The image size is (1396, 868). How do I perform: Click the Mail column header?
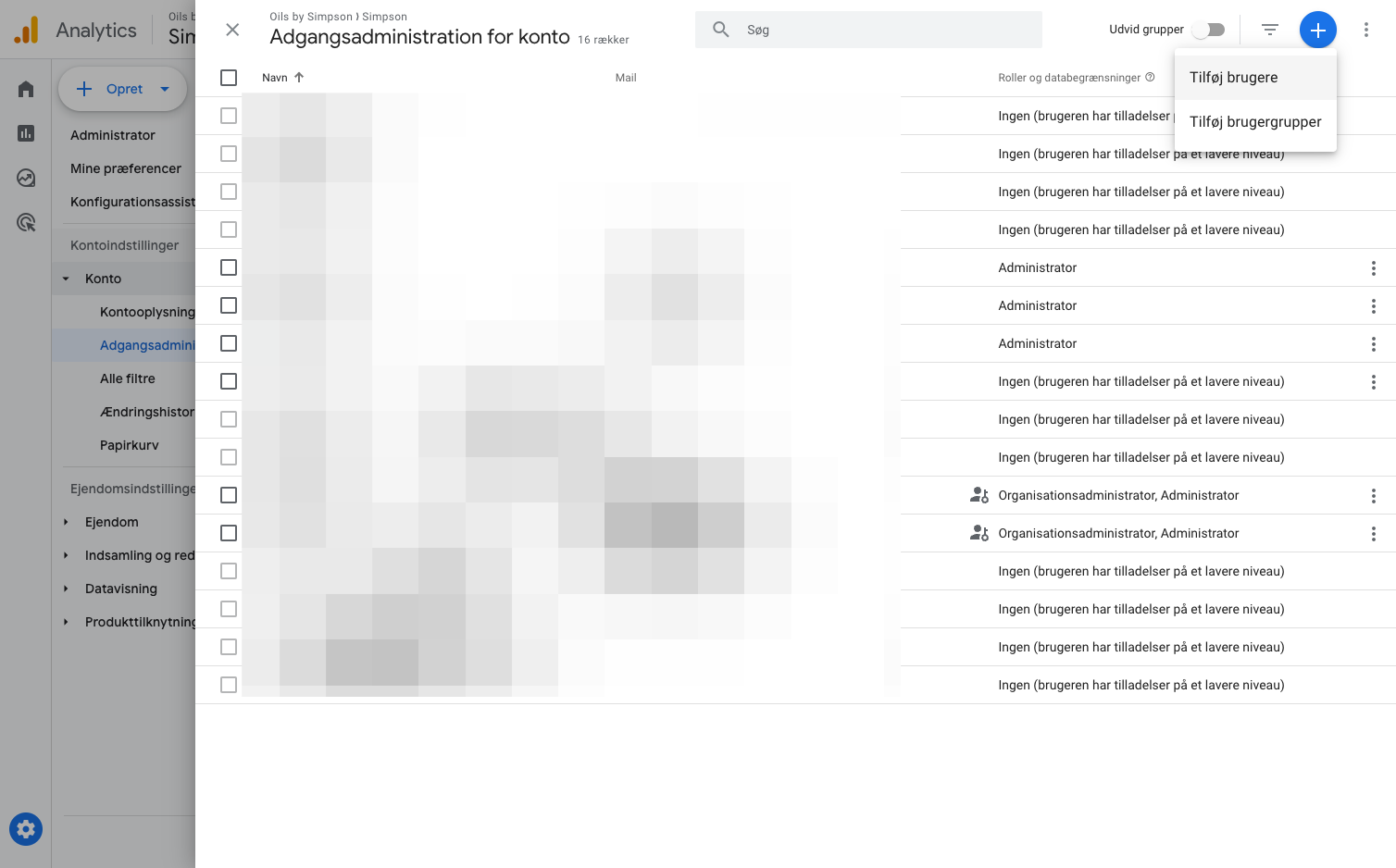tap(626, 78)
